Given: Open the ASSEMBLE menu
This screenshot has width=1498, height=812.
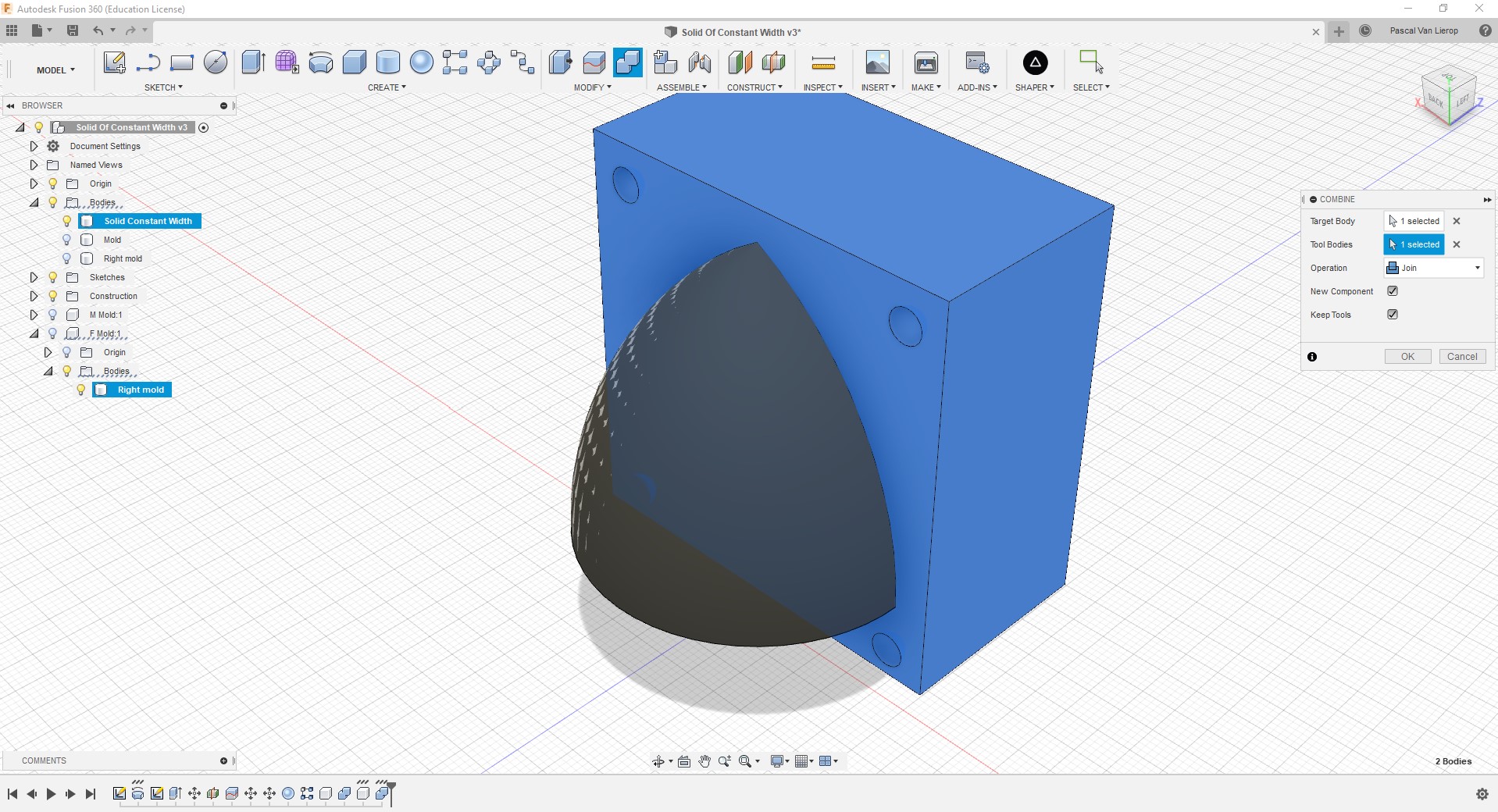Looking at the screenshot, I should 681,87.
